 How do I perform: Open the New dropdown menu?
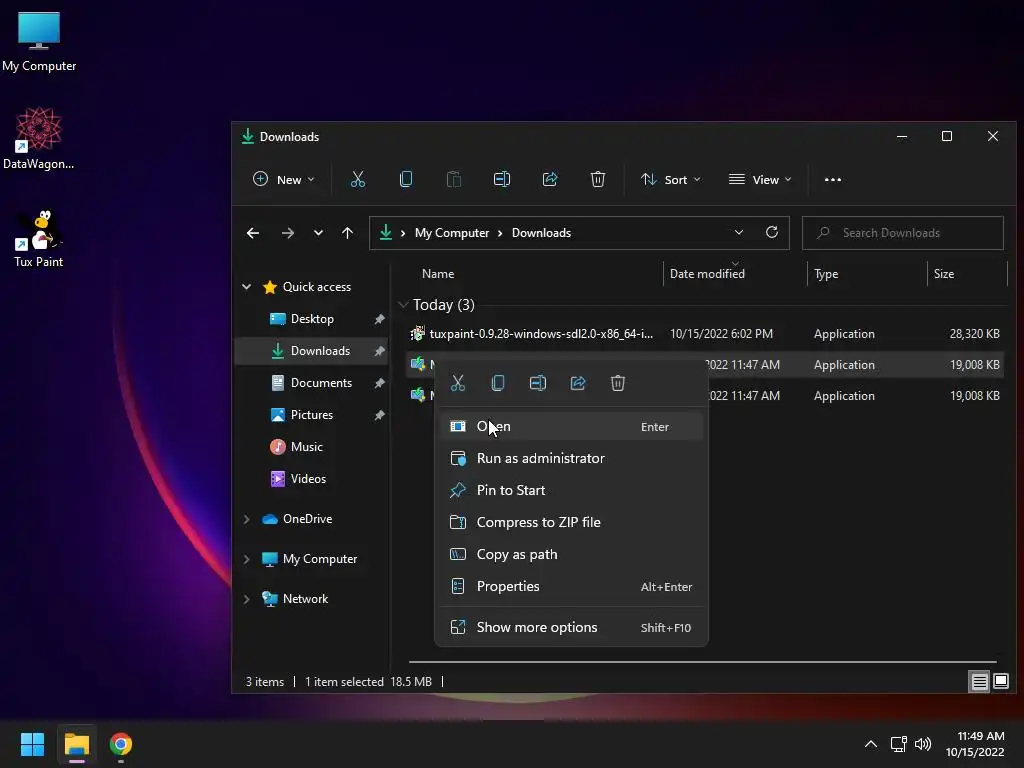point(283,180)
